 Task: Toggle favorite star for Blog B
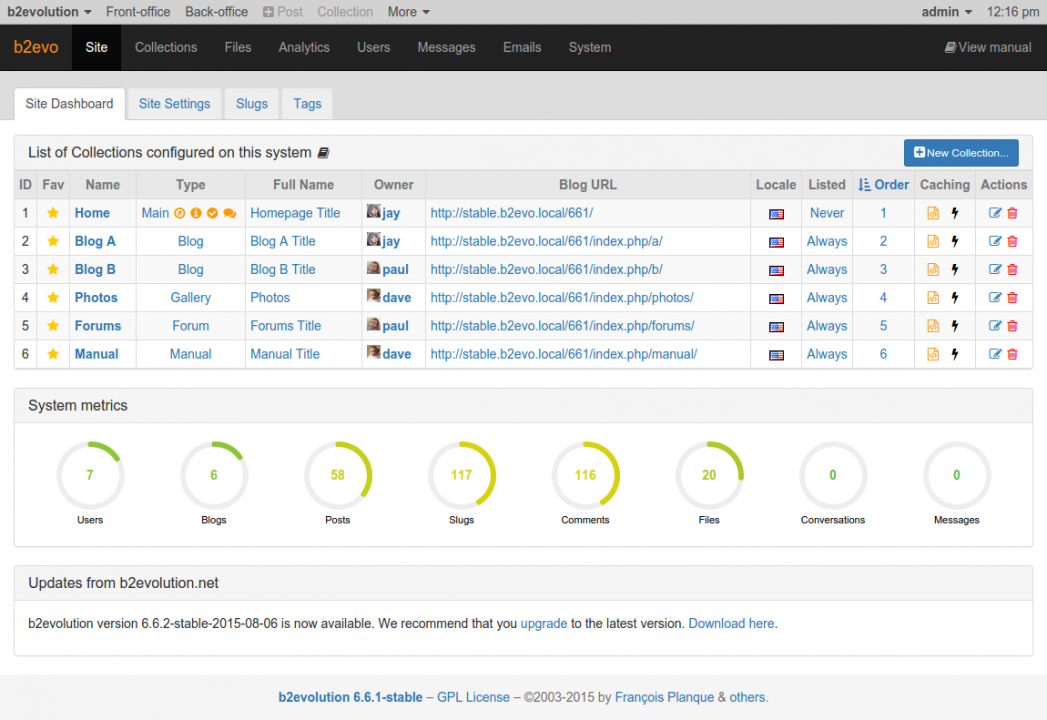tap(53, 269)
